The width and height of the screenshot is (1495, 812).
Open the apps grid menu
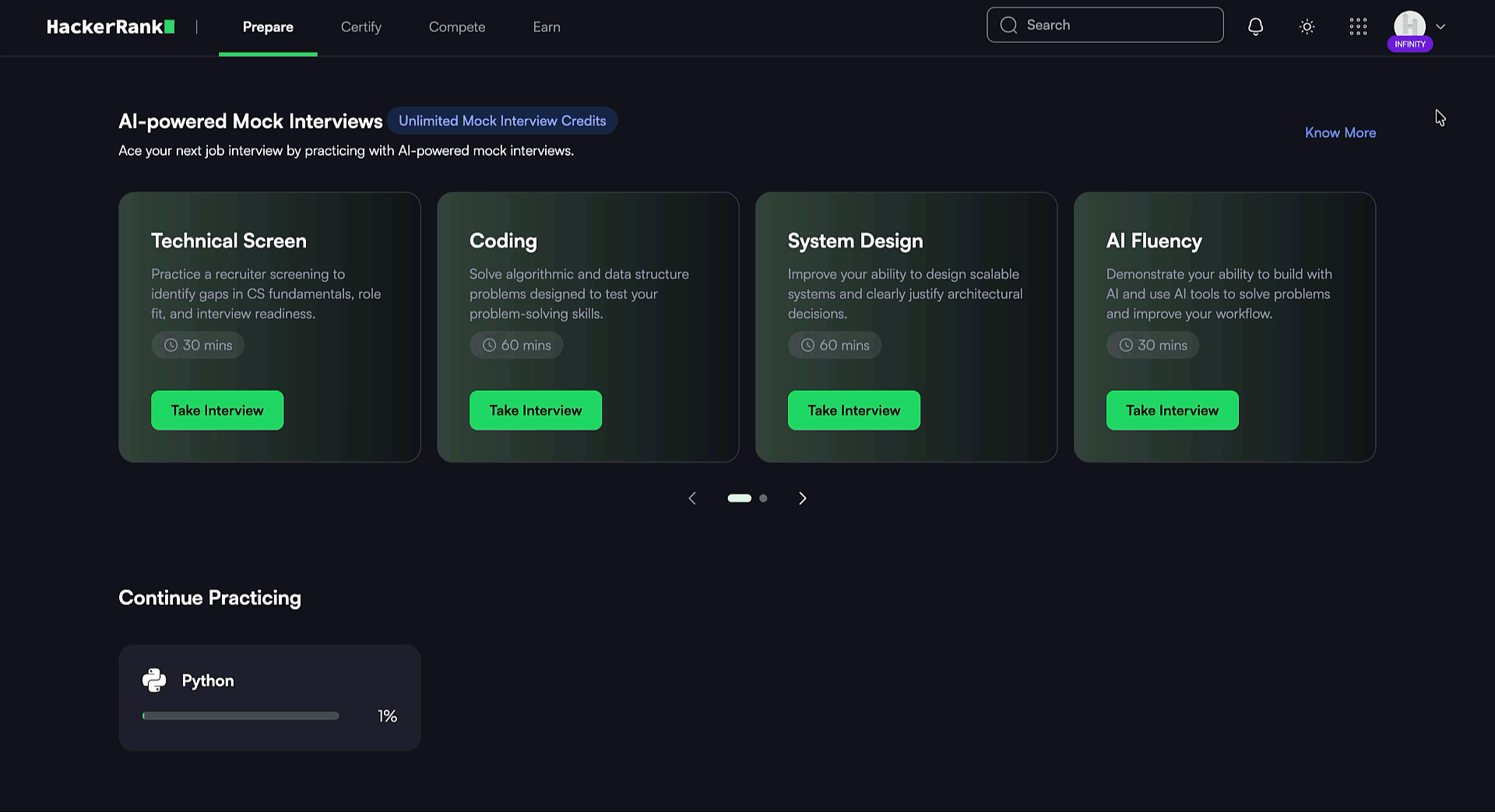tap(1358, 26)
